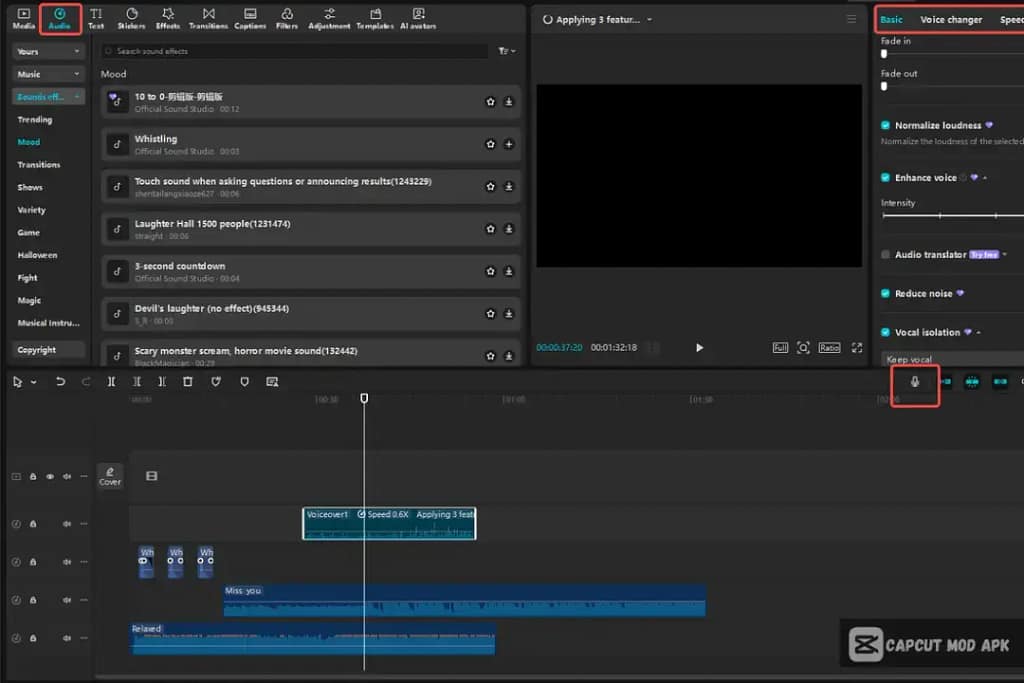Enable the Audio translator checkbox
Screen dimensions: 1024x683
[886, 254]
